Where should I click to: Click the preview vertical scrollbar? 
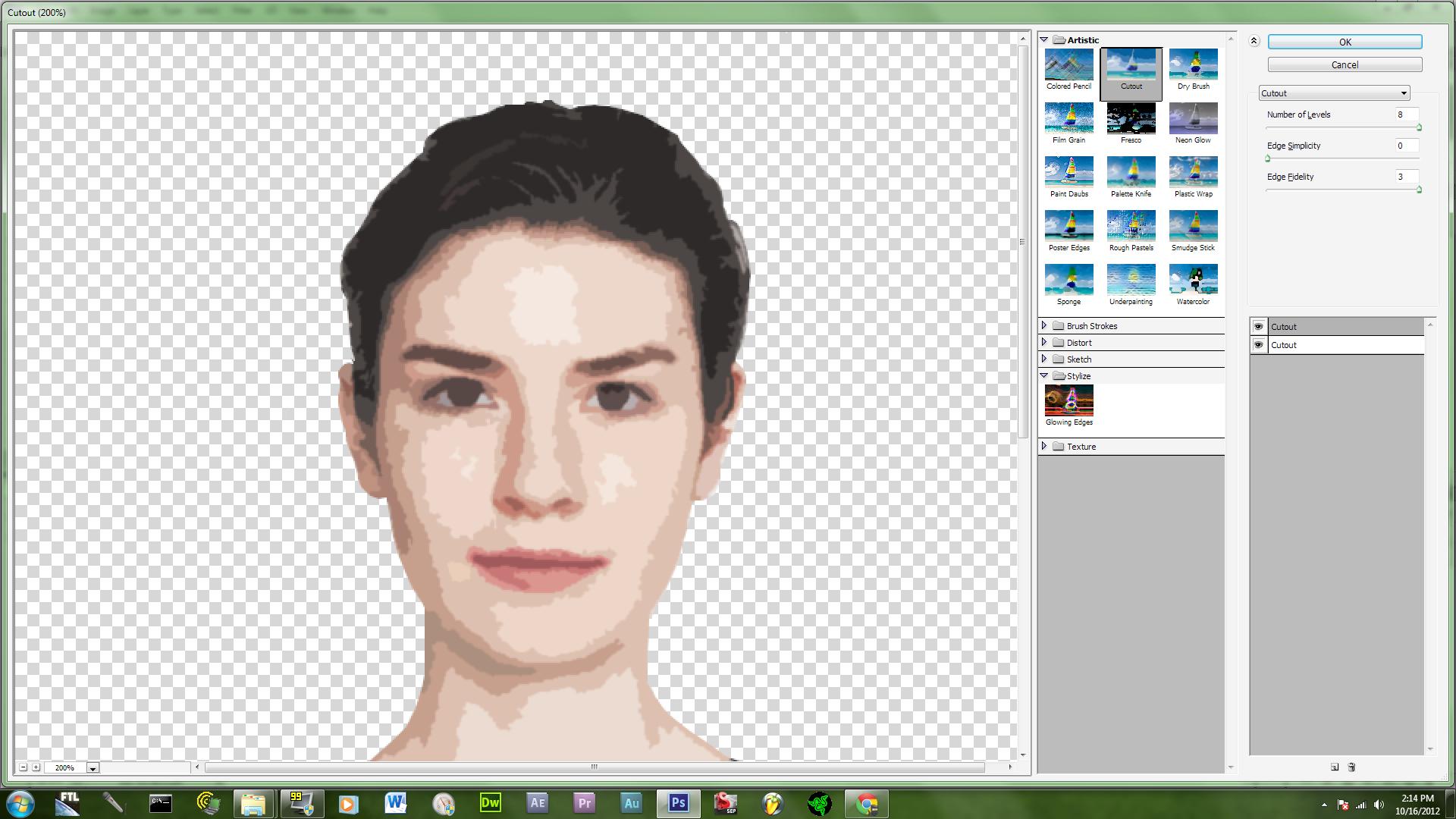(1022, 243)
